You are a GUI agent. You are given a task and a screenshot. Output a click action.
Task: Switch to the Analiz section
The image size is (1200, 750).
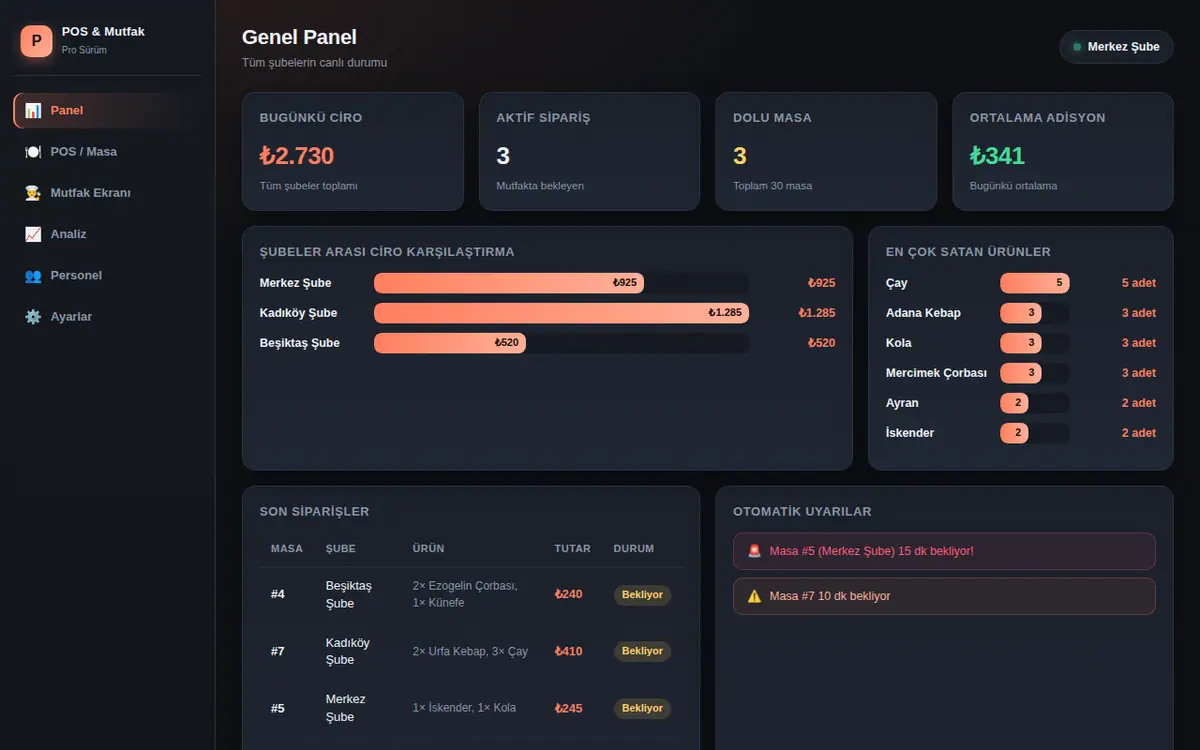[x=107, y=234]
